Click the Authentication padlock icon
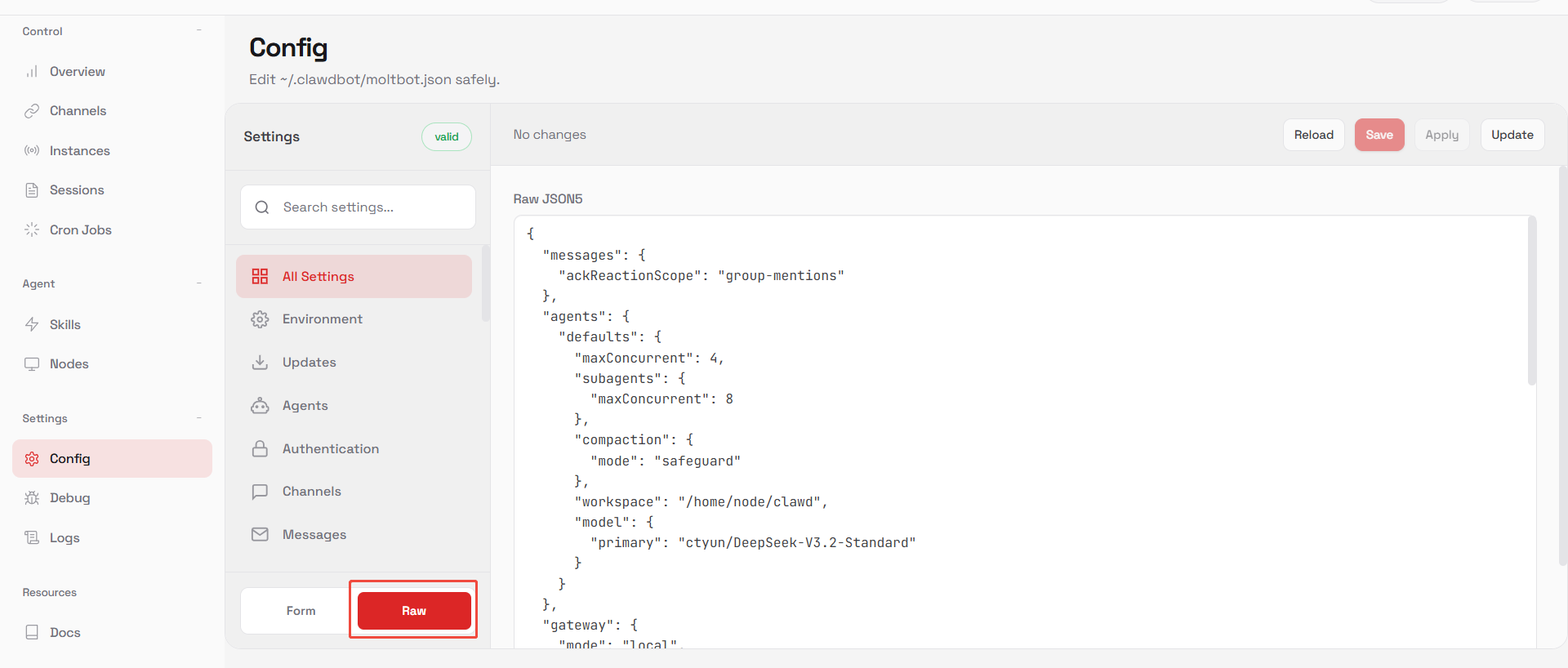 (260, 449)
